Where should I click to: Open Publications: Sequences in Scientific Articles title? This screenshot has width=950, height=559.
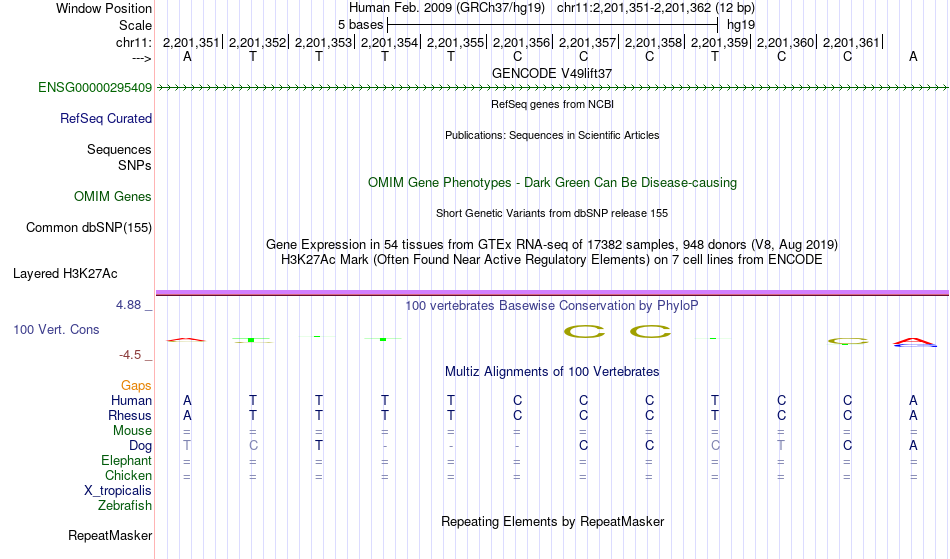(552, 135)
